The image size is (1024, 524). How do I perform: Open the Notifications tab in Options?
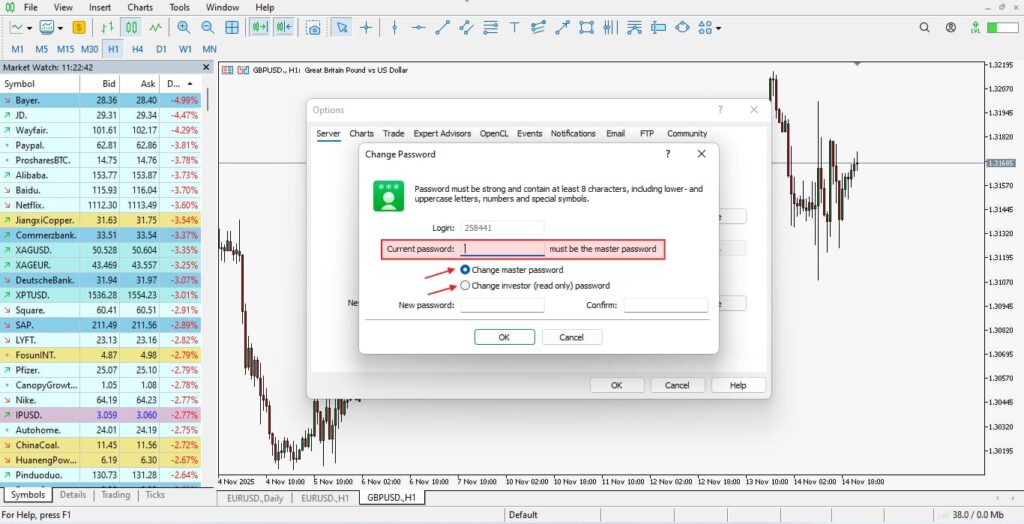click(x=573, y=133)
